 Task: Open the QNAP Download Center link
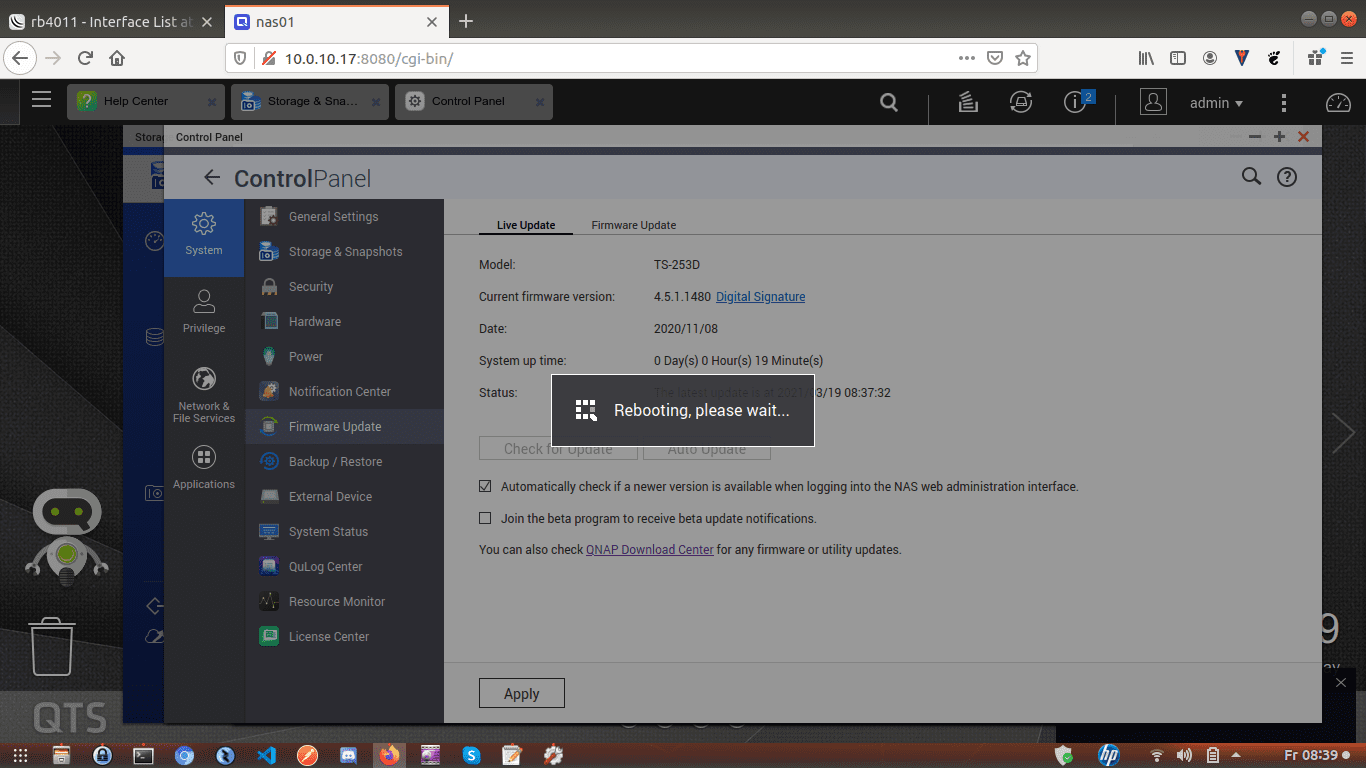(x=650, y=549)
